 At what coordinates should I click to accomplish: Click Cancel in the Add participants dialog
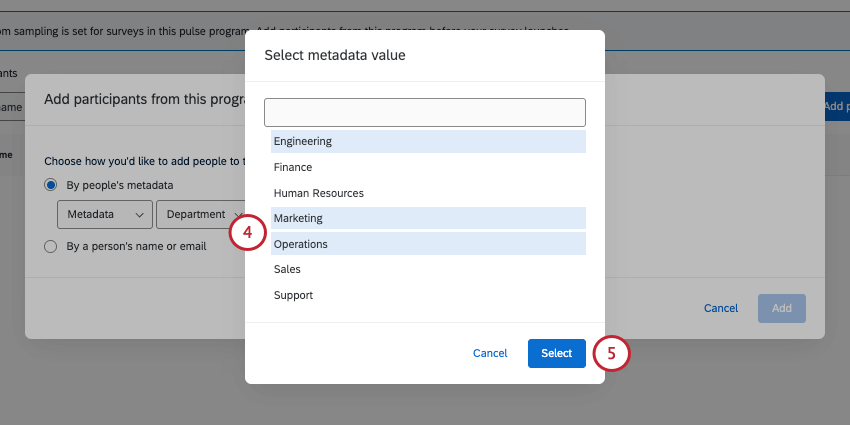(x=720, y=308)
